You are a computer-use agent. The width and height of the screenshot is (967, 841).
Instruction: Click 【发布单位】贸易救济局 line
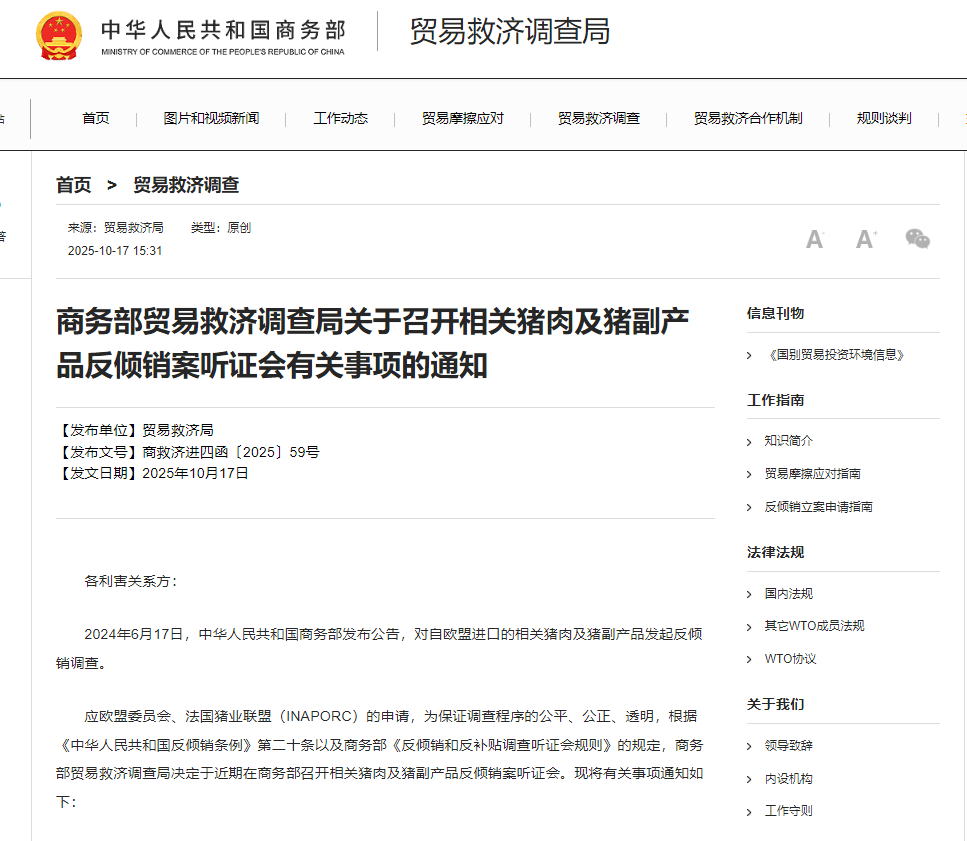coord(135,430)
